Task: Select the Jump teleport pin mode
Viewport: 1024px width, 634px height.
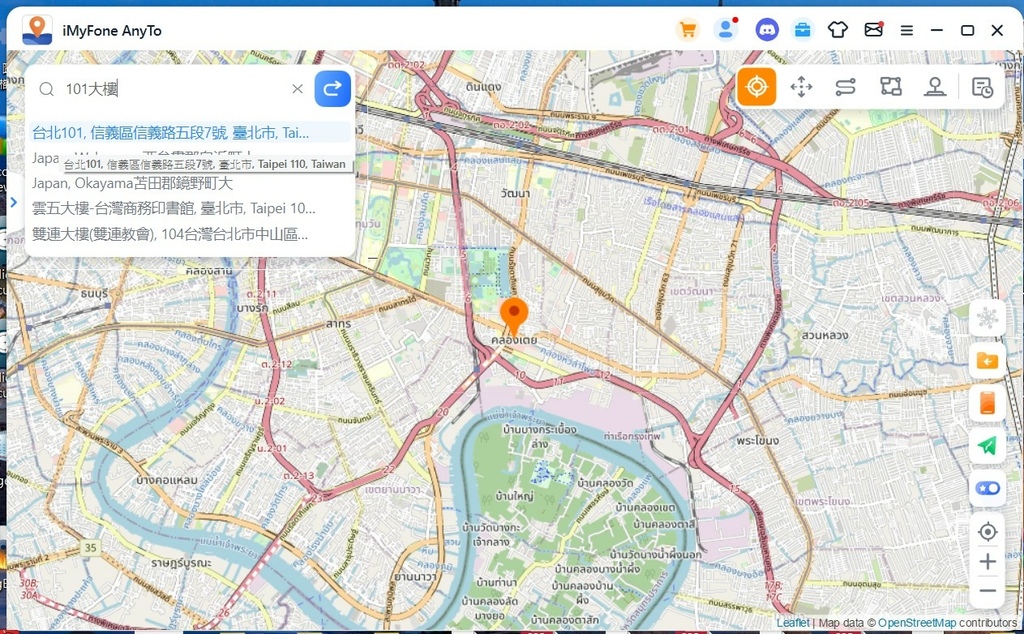Action: (935, 87)
